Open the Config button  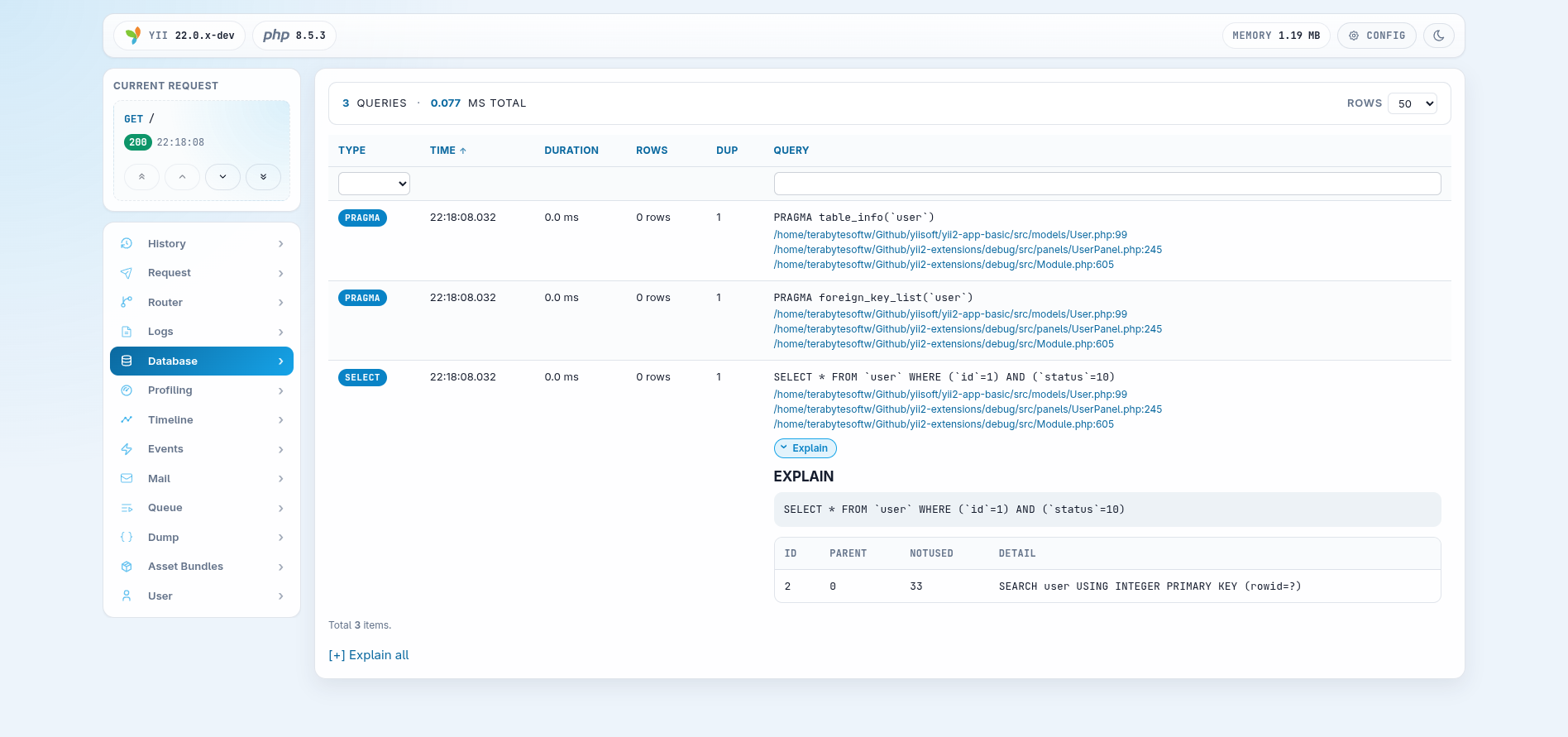pos(1377,36)
